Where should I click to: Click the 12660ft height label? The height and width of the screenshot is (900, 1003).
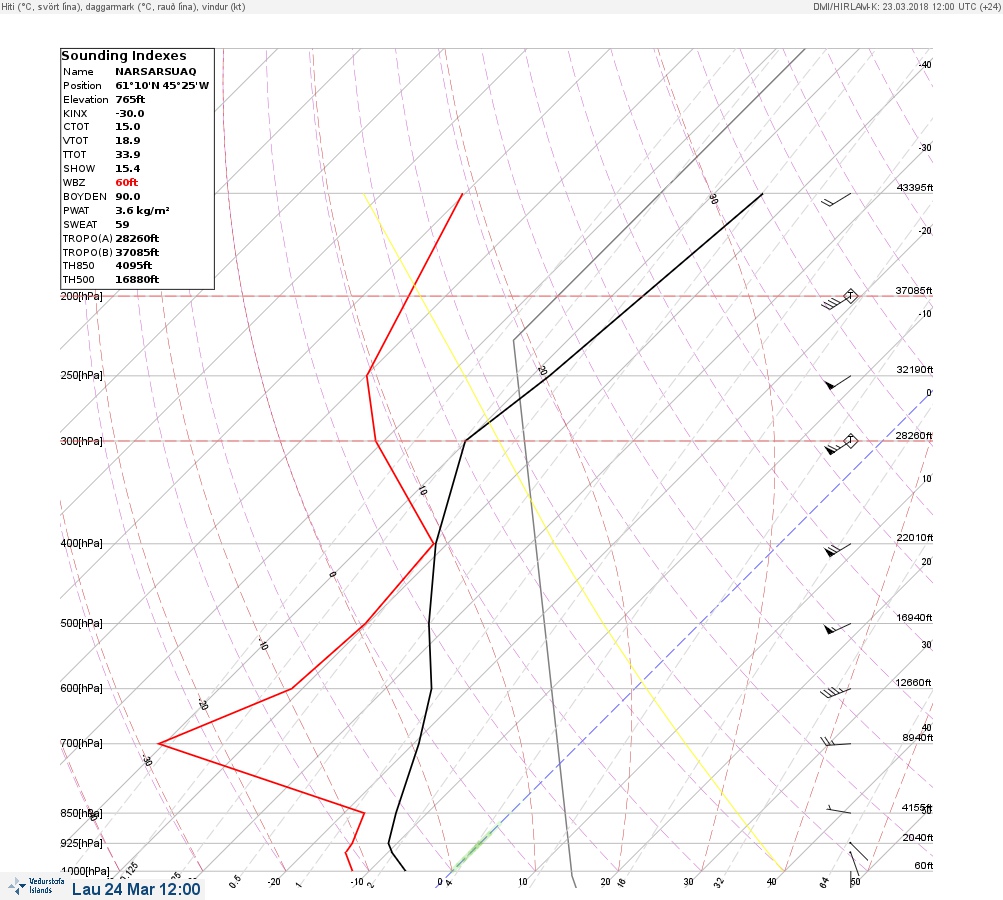coord(913,683)
